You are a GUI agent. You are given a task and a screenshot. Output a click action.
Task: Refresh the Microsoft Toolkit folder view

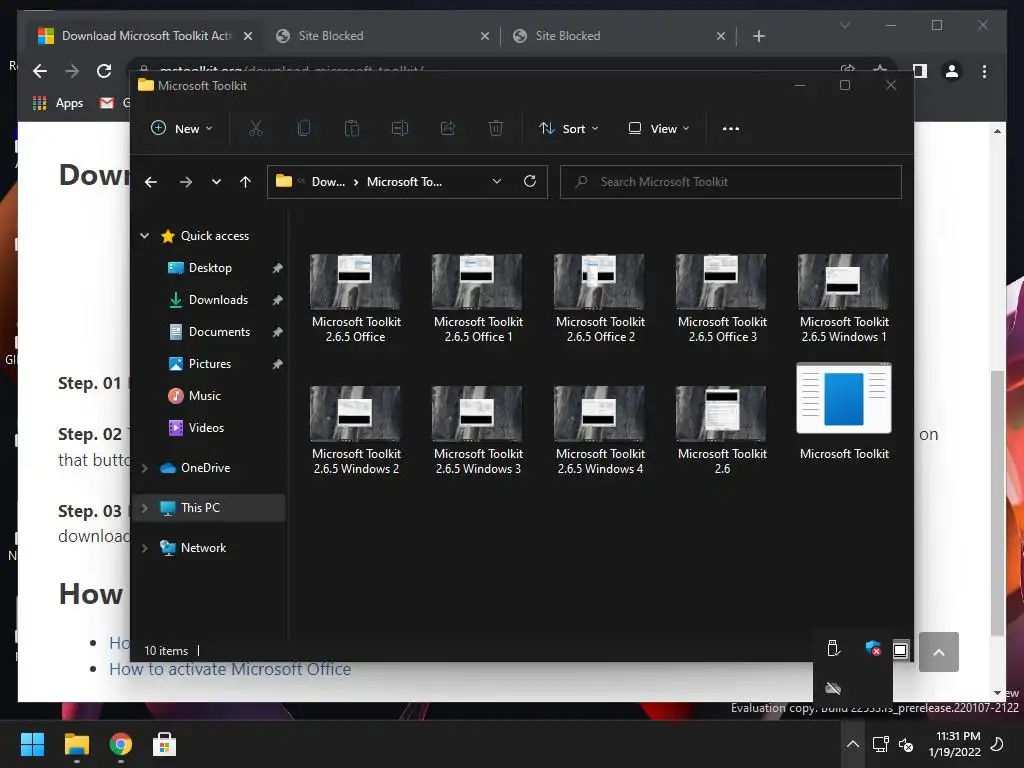click(530, 181)
